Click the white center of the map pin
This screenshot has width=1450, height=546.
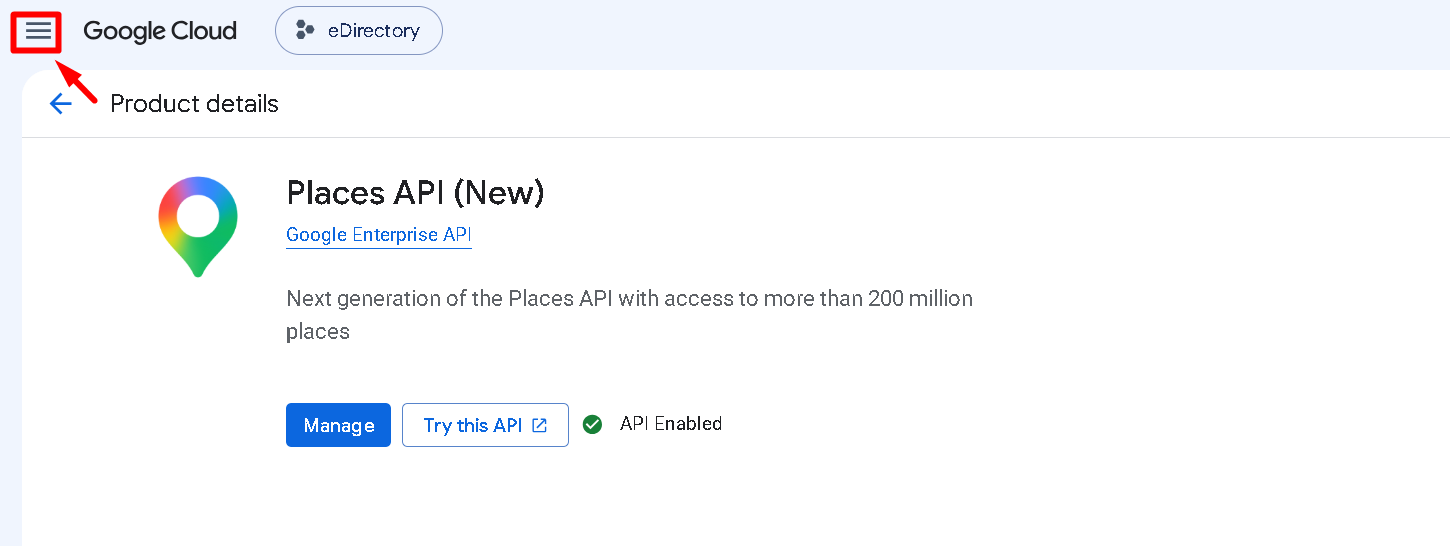click(198, 215)
